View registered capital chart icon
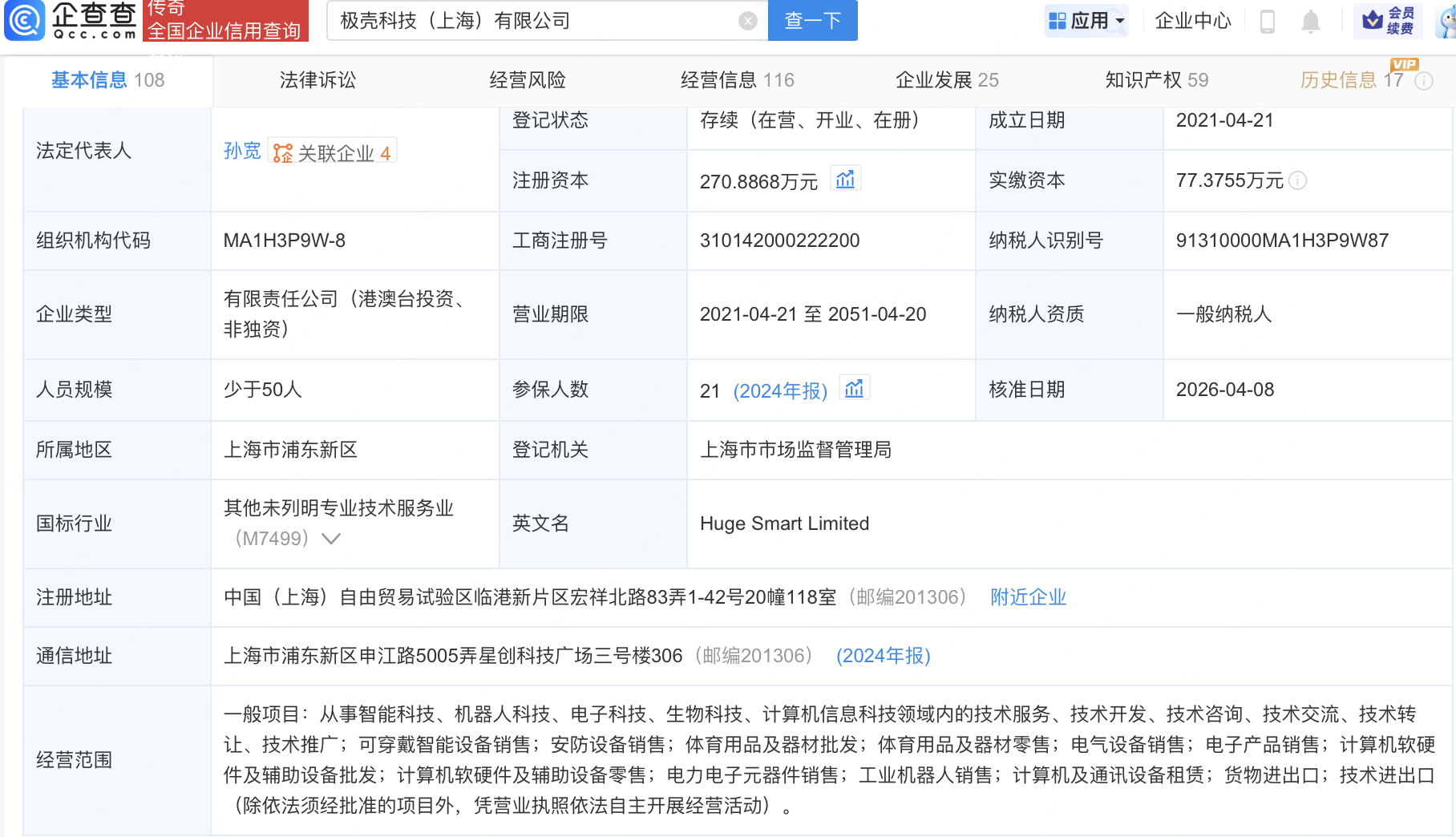The height and width of the screenshot is (837, 1456). pos(845,180)
